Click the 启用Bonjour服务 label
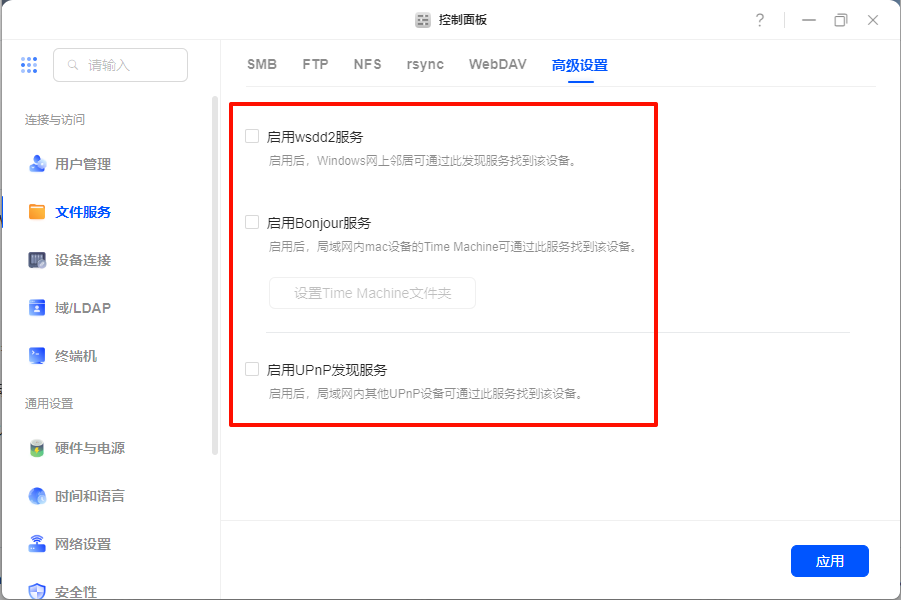Screen dimensions: 901x600 (x=319, y=223)
